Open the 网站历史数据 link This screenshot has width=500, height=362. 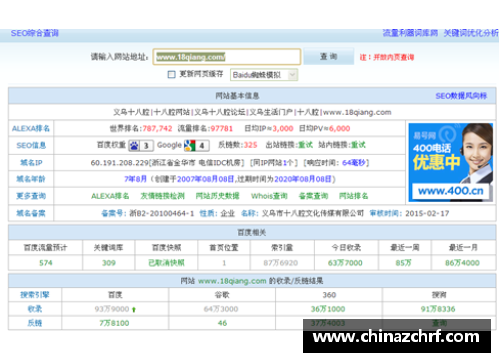tap(217, 196)
